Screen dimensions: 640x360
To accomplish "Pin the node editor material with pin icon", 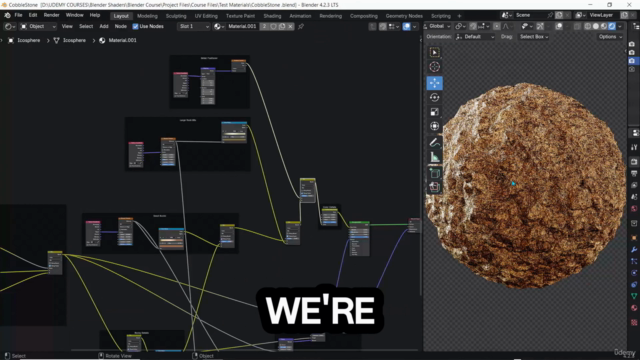I will point(301,27).
